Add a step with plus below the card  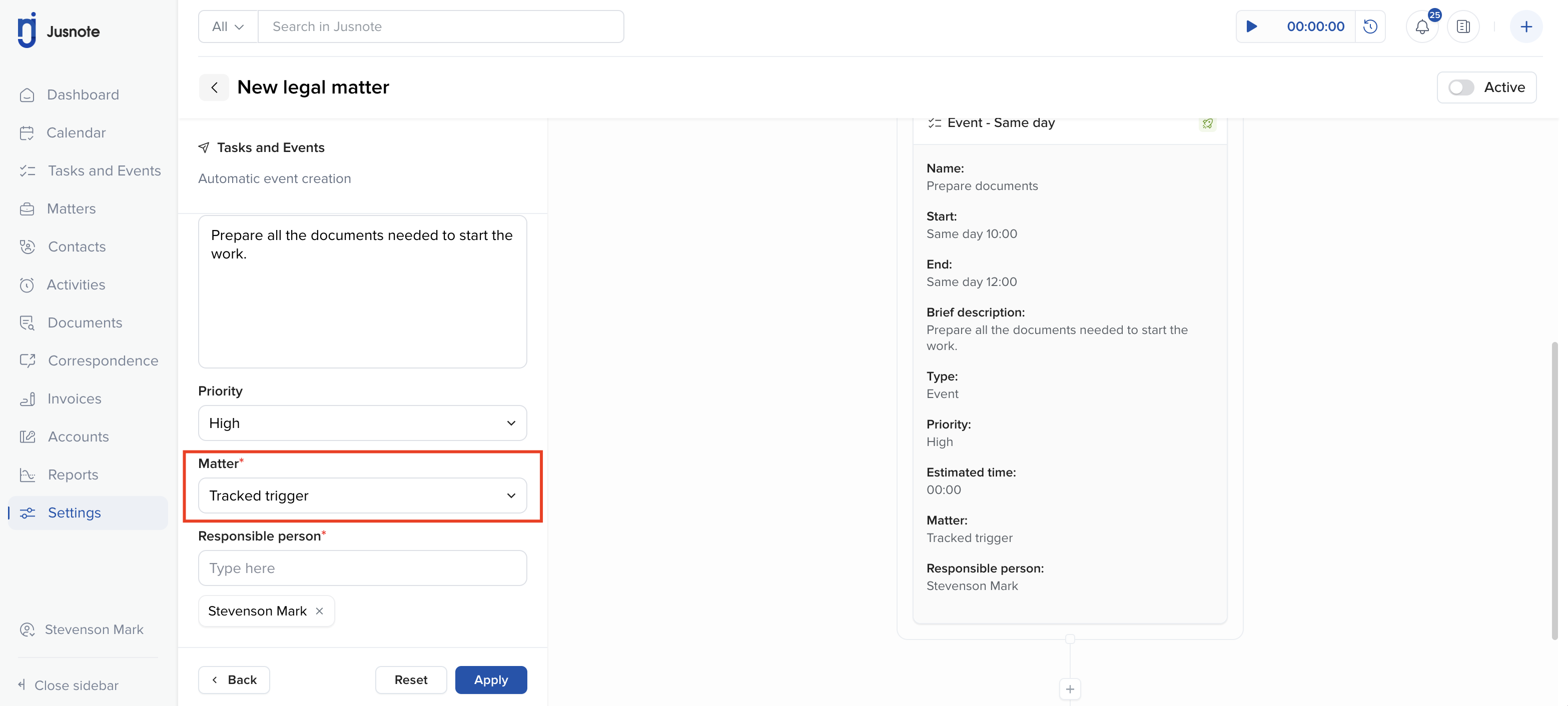1070,689
